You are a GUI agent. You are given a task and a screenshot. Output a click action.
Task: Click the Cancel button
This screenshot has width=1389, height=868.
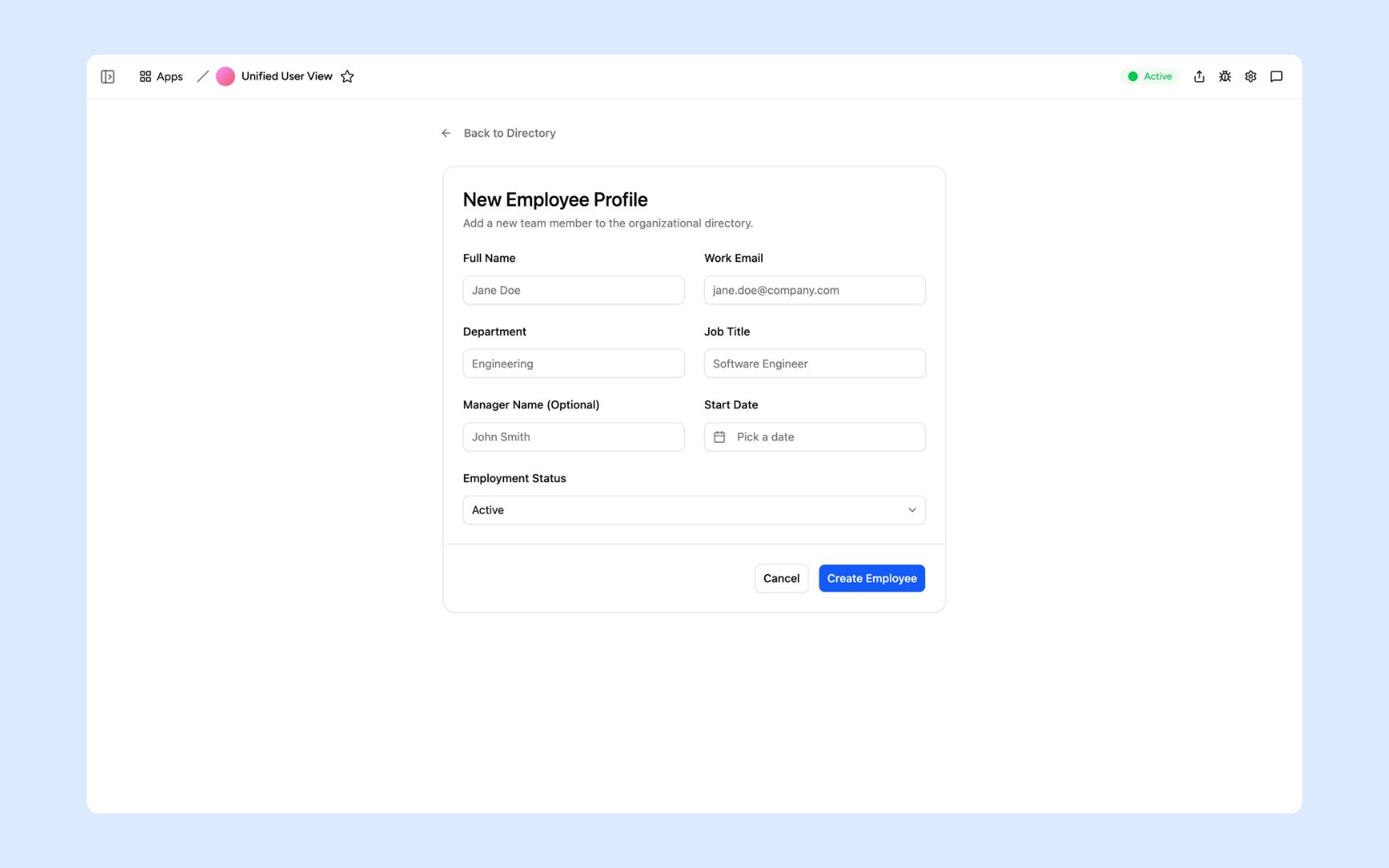click(781, 579)
